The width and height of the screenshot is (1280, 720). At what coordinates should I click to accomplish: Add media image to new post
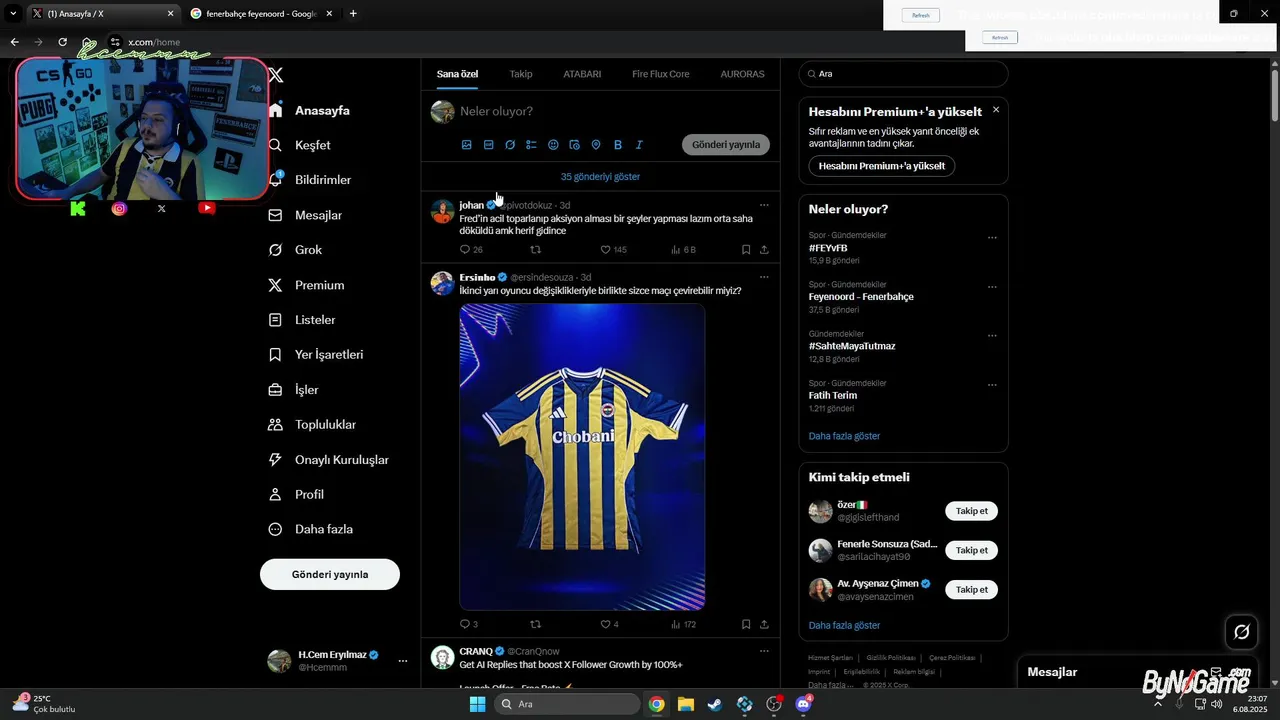467,145
